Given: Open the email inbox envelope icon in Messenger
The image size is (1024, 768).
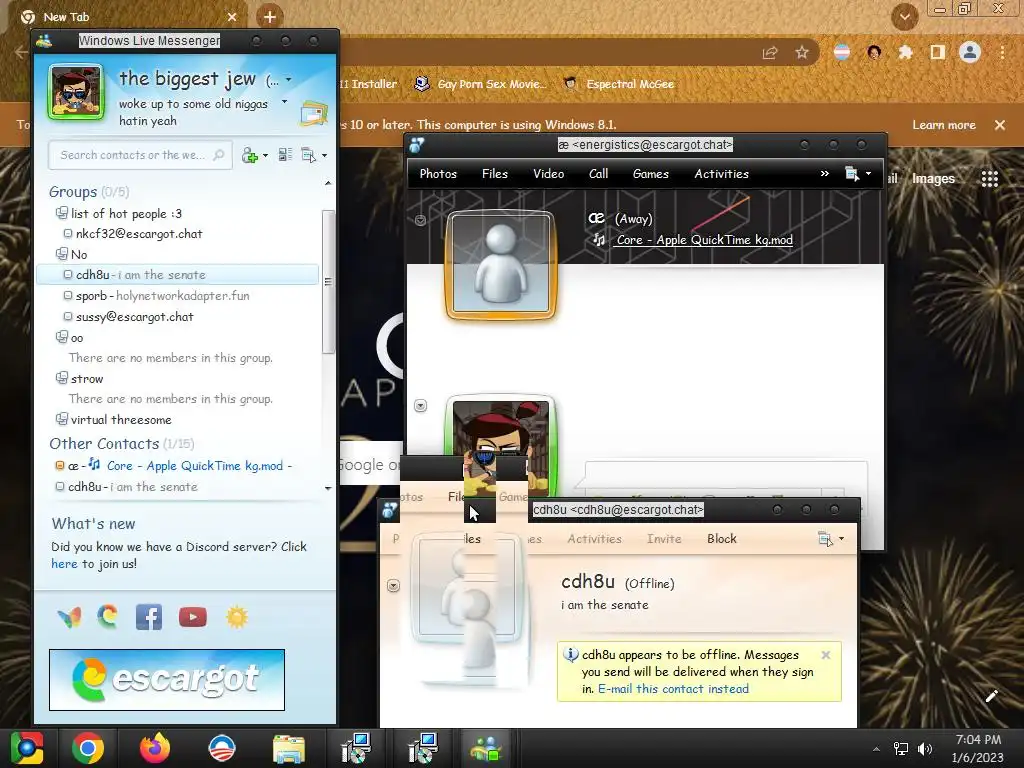Looking at the screenshot, I should [313, 114].
